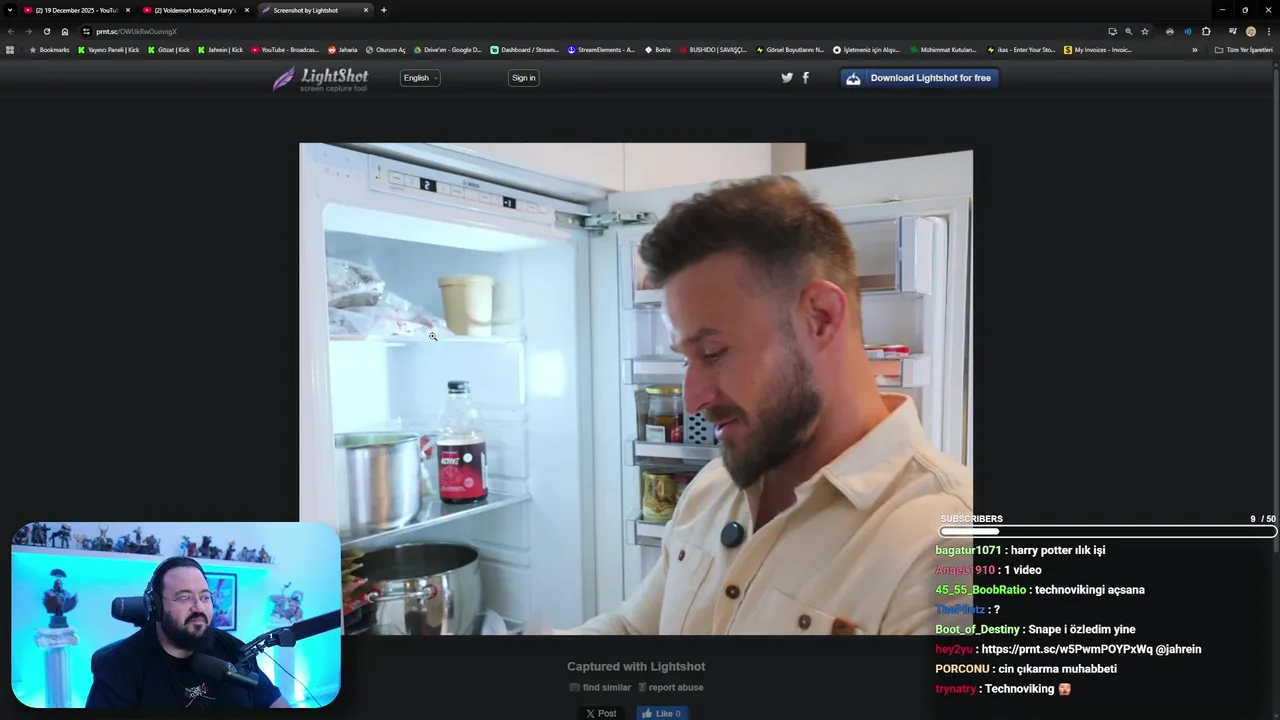Open the tab search dropdown arrow

[10, 10]
